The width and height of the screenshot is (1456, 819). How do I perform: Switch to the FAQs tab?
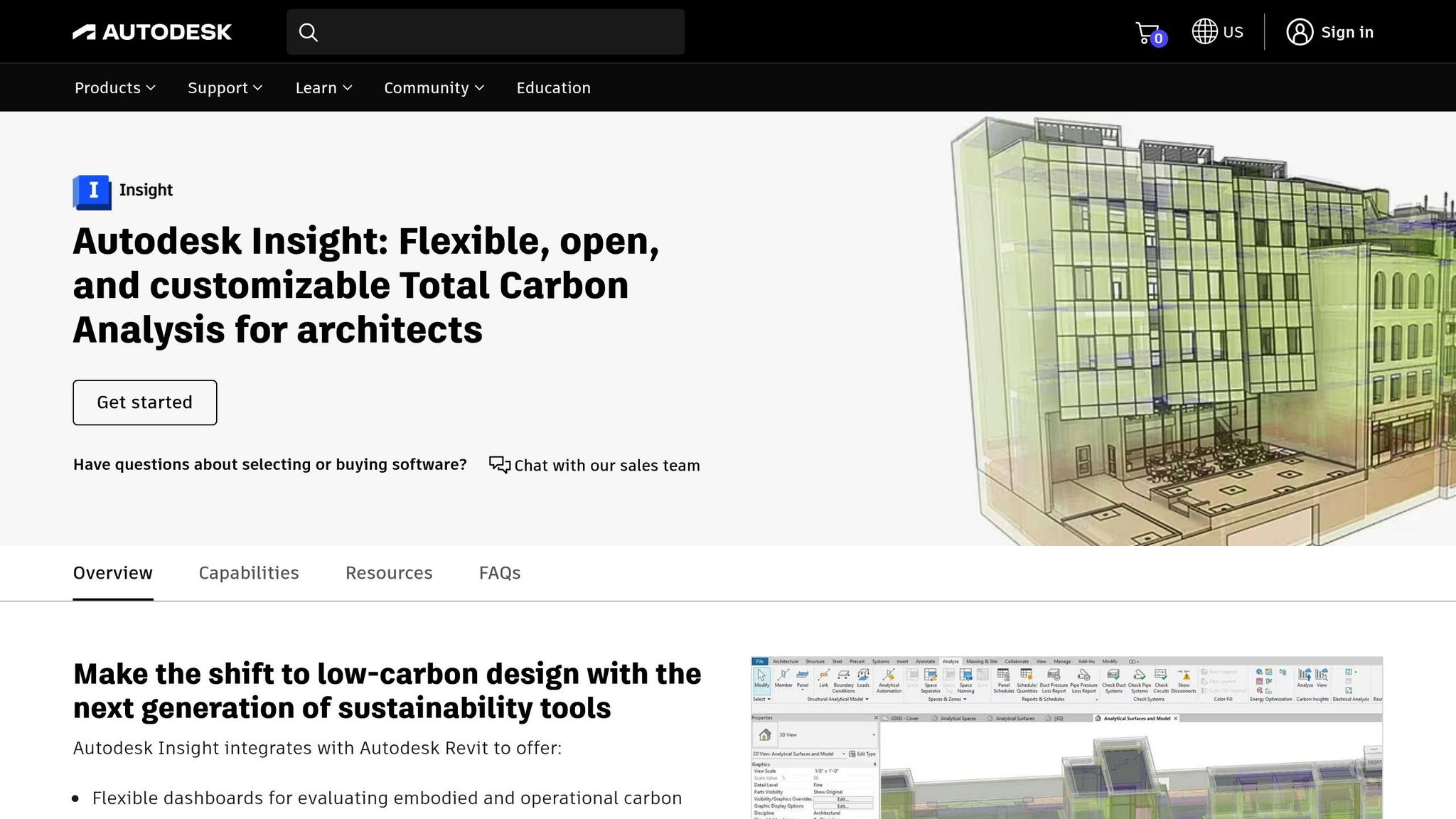click(x=500, y=573)
